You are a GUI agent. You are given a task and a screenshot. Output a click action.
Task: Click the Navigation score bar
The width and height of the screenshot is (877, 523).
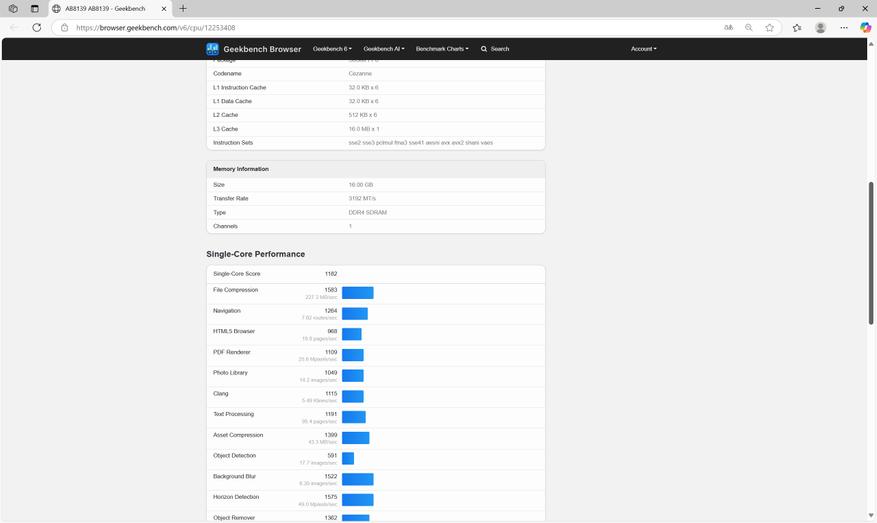(355, 313)
